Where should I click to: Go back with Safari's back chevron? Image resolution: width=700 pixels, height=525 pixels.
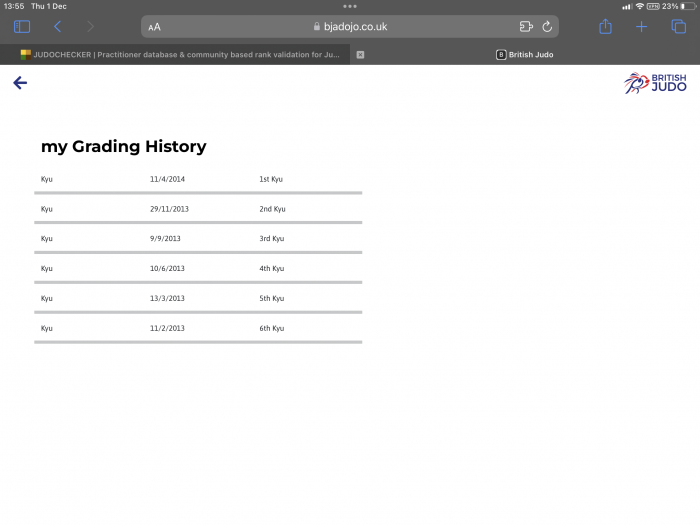point(57,27)
